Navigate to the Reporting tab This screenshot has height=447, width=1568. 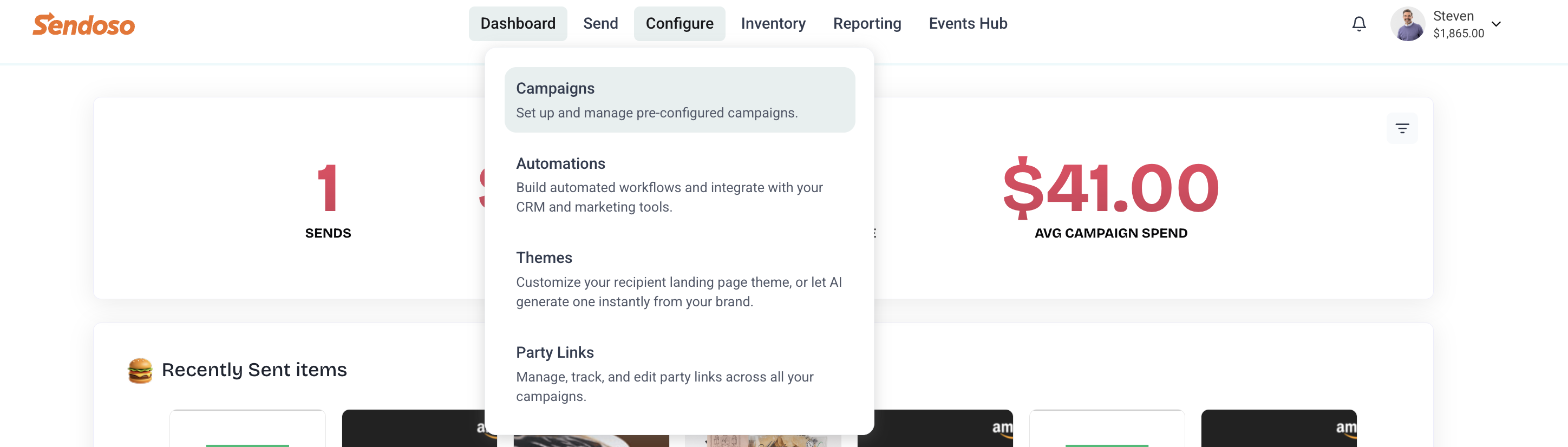point(867,24)
